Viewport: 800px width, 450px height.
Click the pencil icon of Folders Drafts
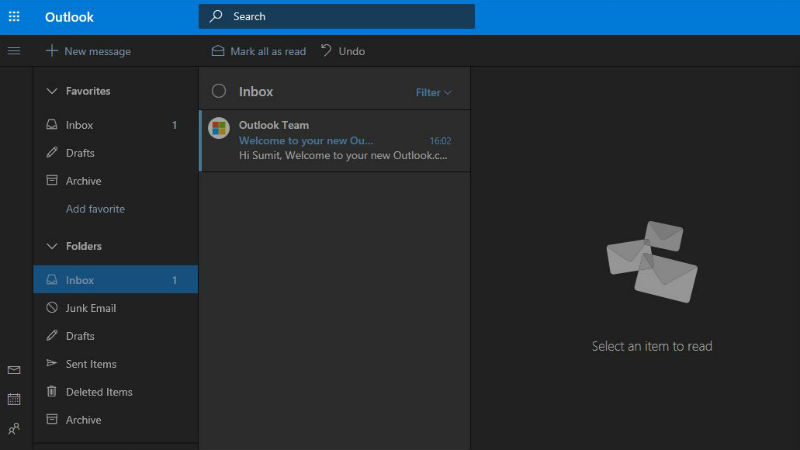pyautogui.click(x=52, y=336)
